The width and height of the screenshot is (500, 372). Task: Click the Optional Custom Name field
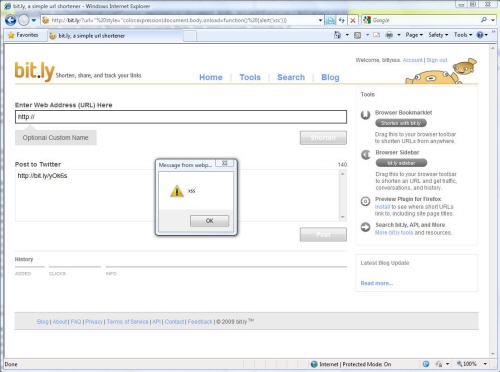pos(56,138)
